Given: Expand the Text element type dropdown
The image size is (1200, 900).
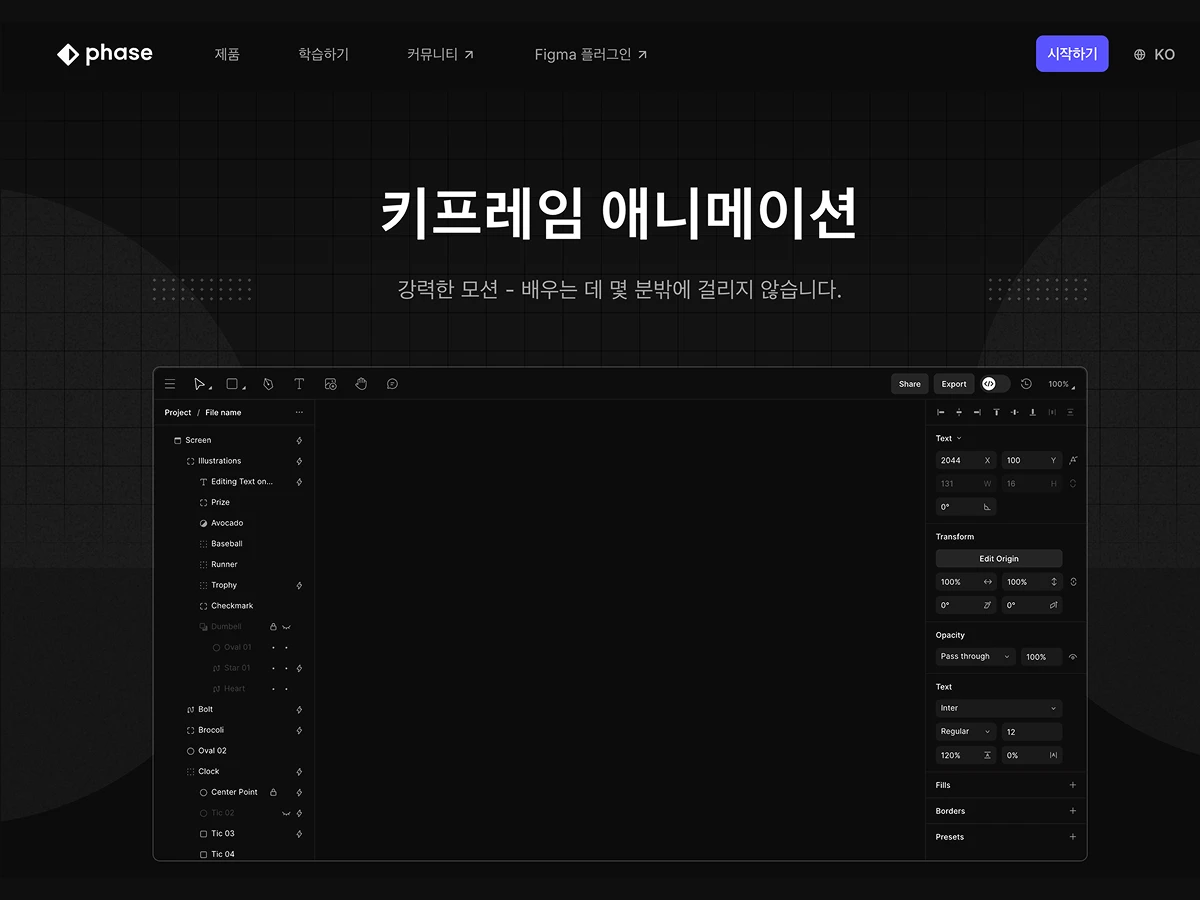Looking at the screenshot, I should (x=949, y=438).
